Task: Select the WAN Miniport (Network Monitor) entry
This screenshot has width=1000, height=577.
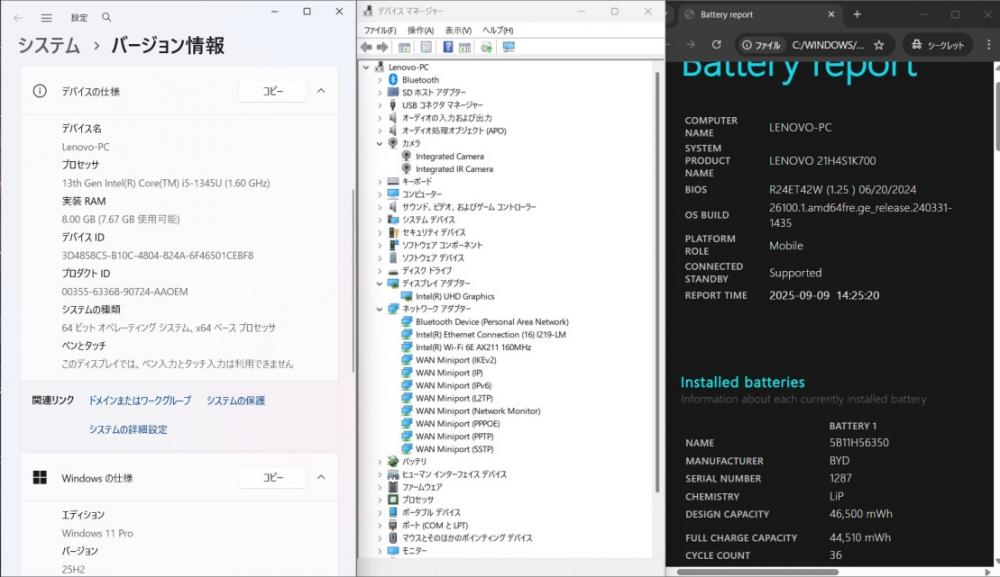Action: point(478,411)
